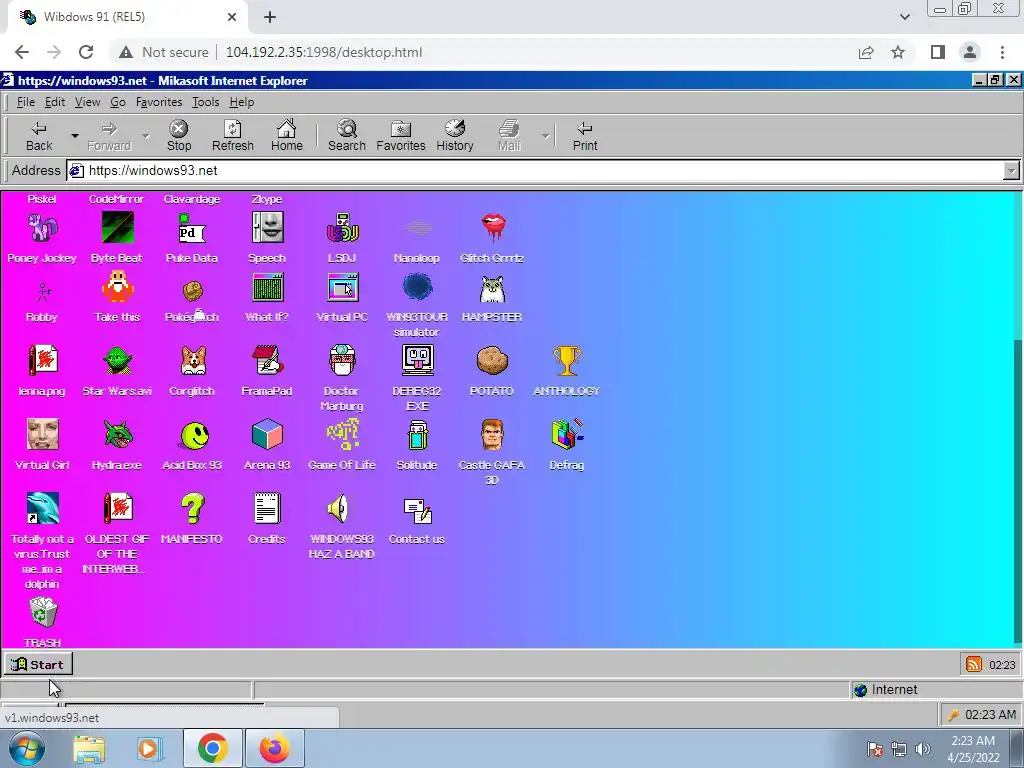Open the Help menu
This screenshot has width=1024, height=768.
(242, 102)
